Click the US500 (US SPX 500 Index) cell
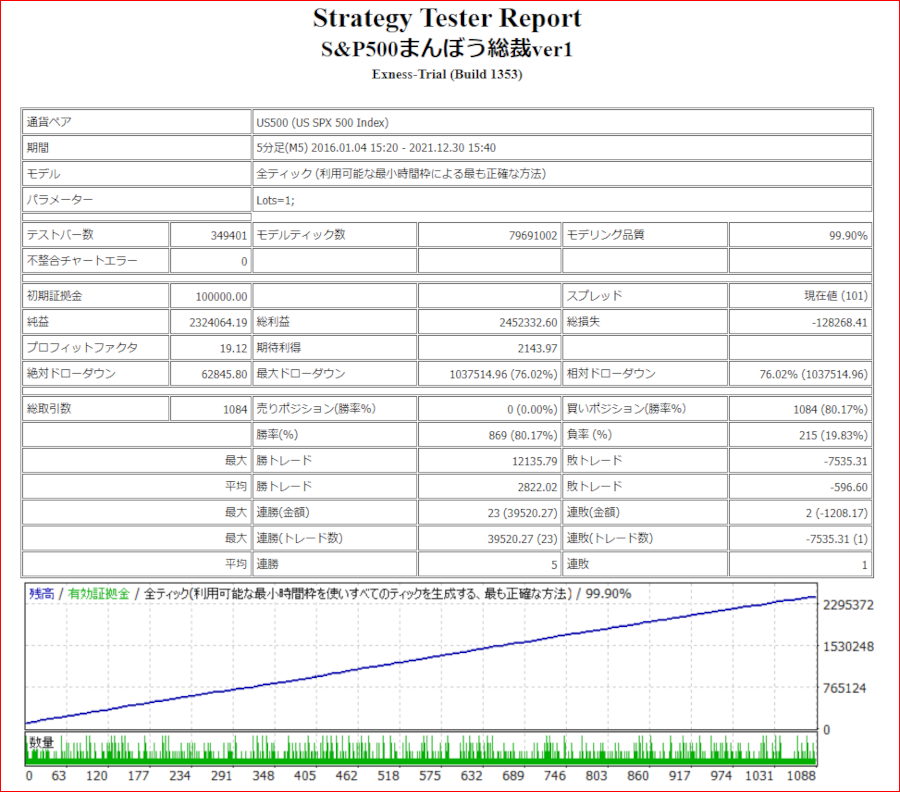Image resolution: width=900 pixels, height=792 pixels. click(321, 122)
